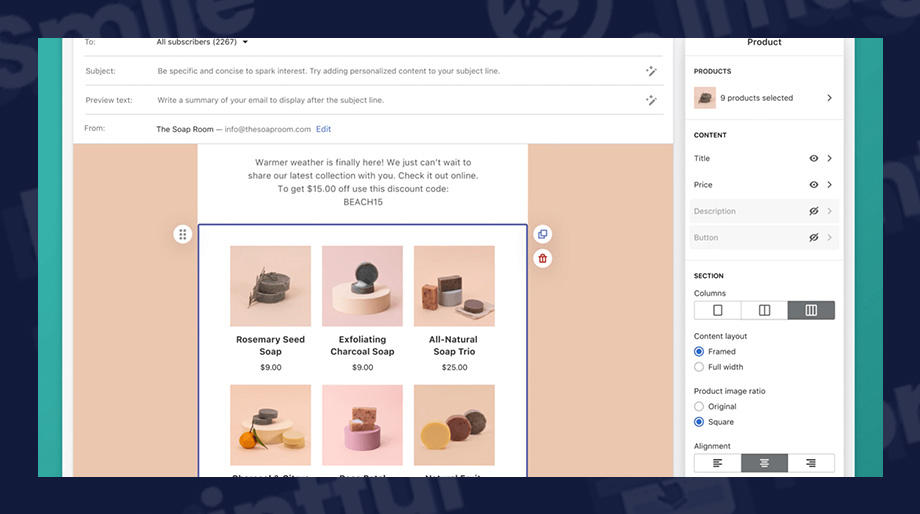Duplicate the selected product section
This screenshot has height=514, width=920.
[x=542, y=234]
